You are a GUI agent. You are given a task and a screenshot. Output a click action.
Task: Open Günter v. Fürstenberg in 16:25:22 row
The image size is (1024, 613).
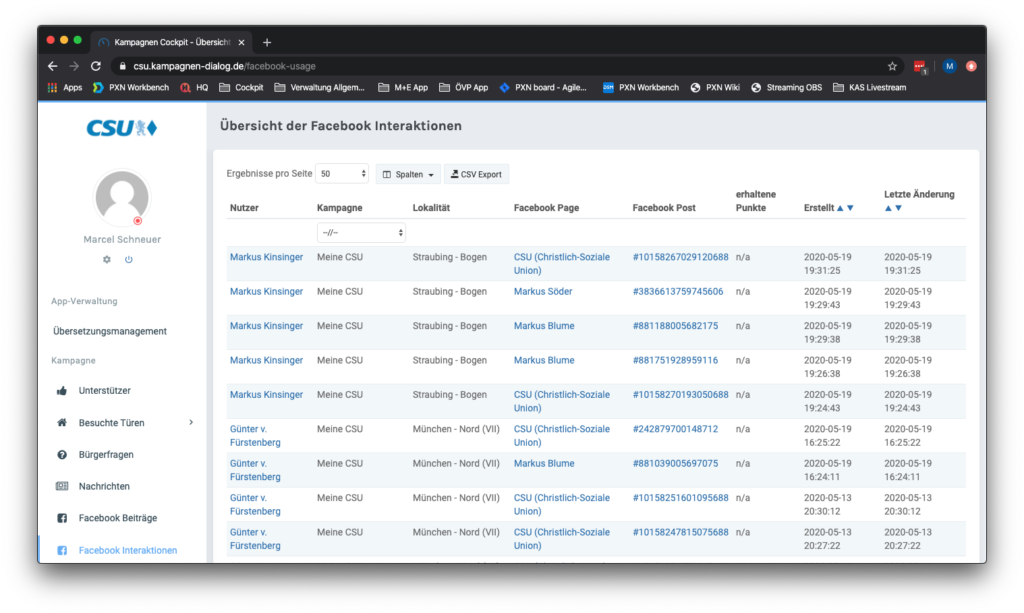(x=255, y=435)
